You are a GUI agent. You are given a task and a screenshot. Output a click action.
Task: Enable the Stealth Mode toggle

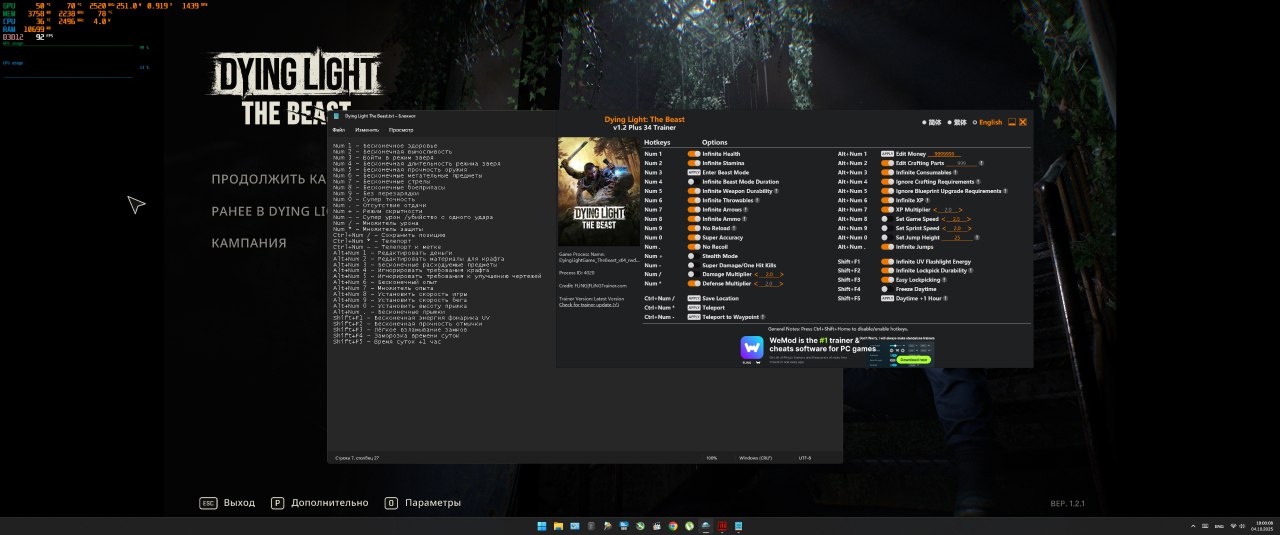click(x=694, y=256)
